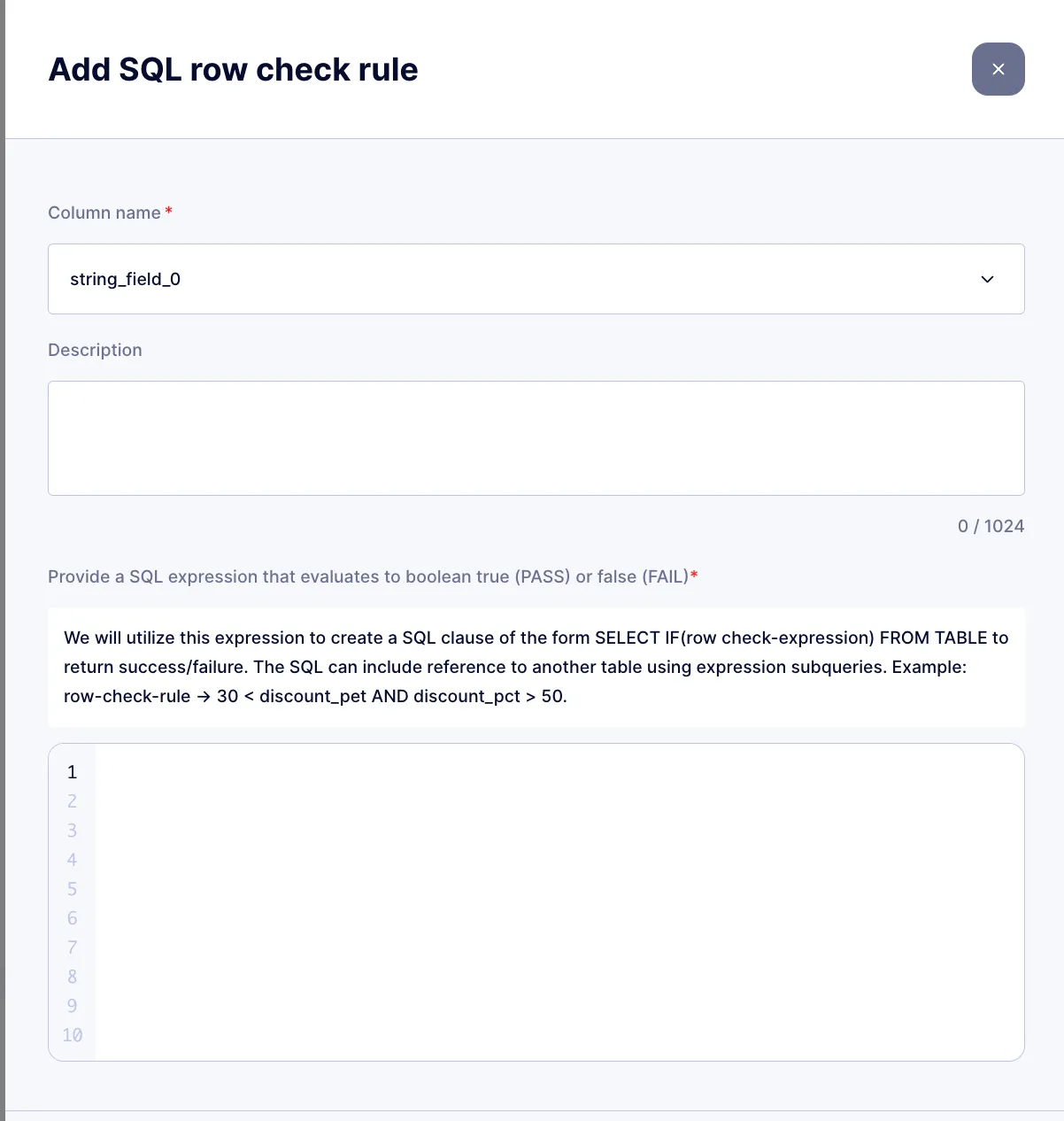The height and width of the screenshot is (1121, 1064).
Task: Click the Description field label
Action: [x=95, y=350]
